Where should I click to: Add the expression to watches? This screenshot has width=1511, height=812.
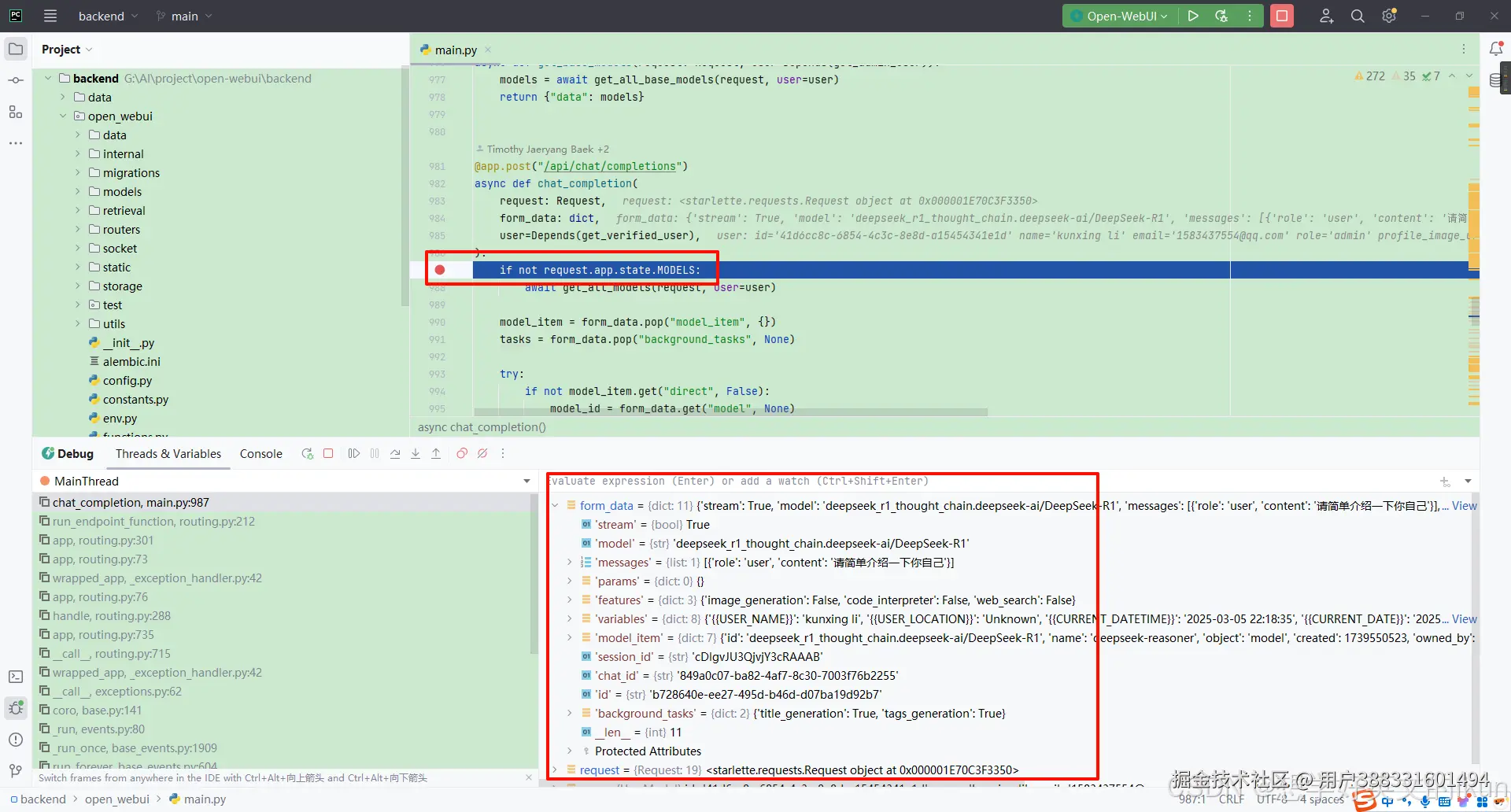pos(1445,482)
